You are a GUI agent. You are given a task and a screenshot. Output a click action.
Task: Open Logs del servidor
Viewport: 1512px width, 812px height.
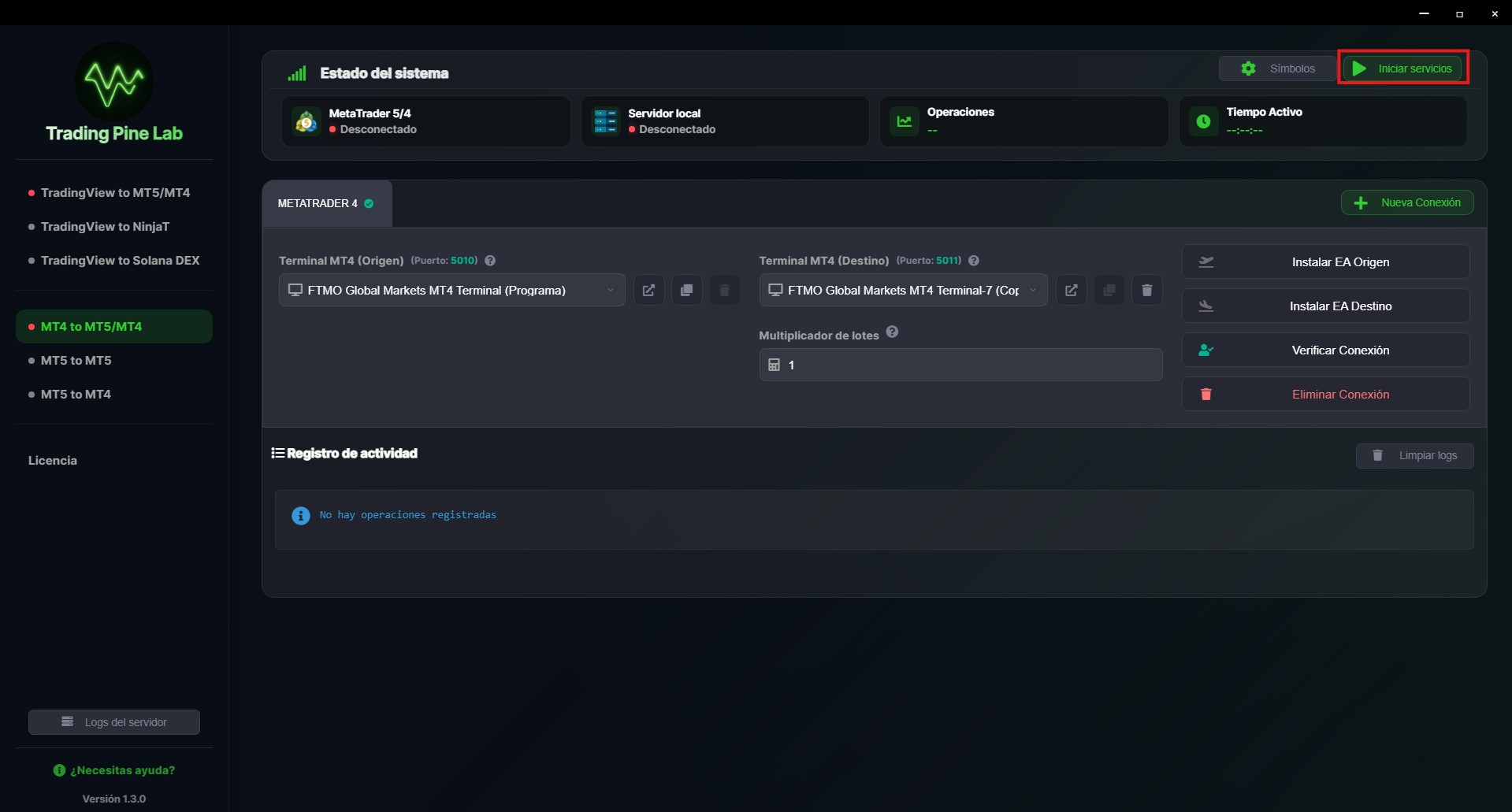113,721
